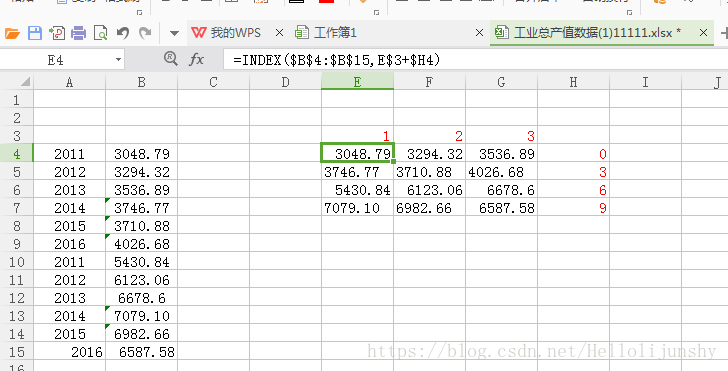This screenshot has width=728, height=371.
Task: Select column E header
Action: 358,82
